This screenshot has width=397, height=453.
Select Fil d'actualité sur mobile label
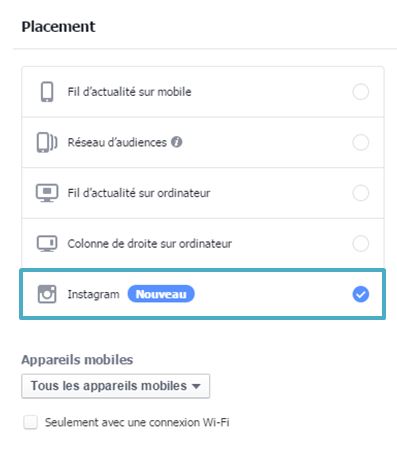click(x=129, y=92)
